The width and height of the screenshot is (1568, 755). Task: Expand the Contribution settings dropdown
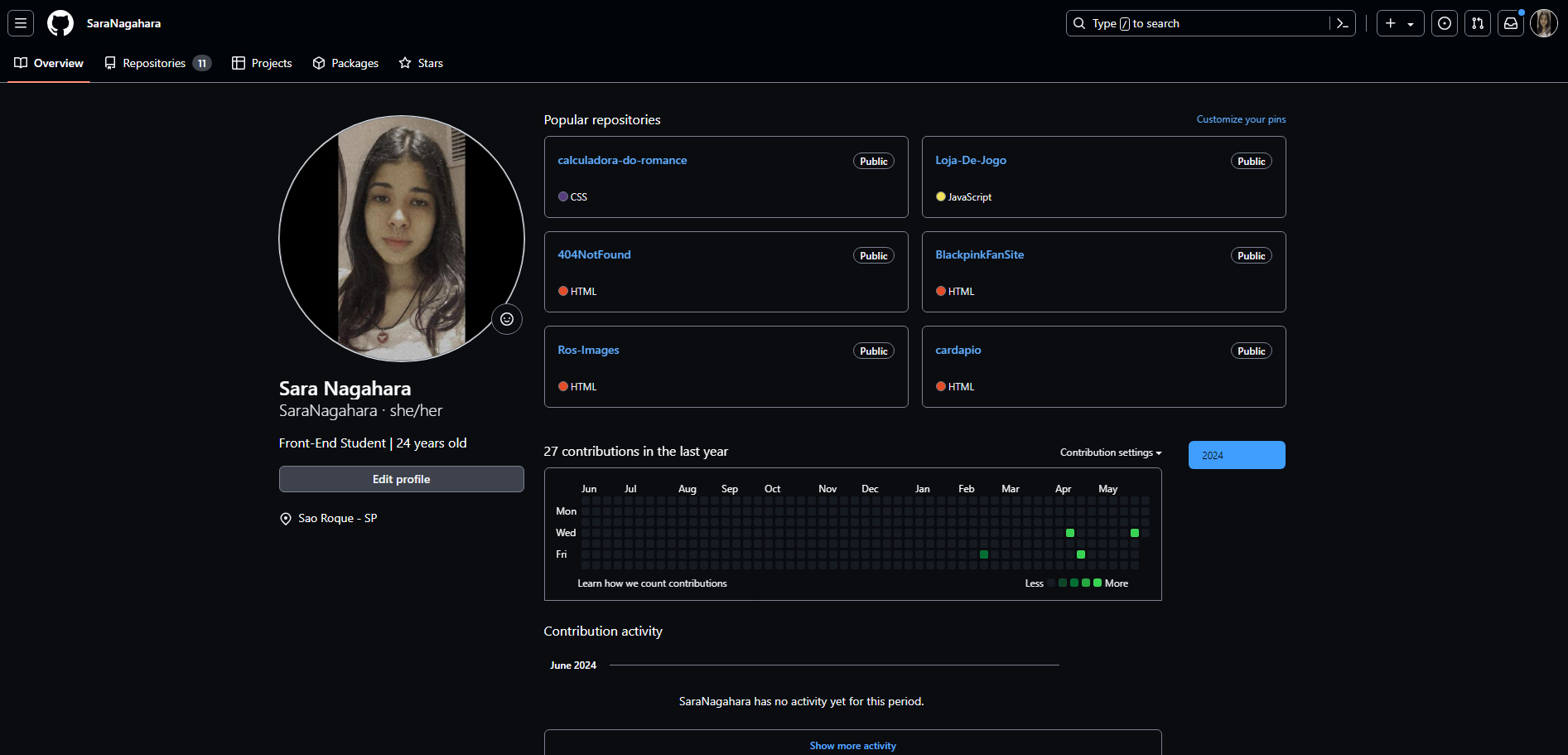pyautogui.click(x=1111, y=453)
